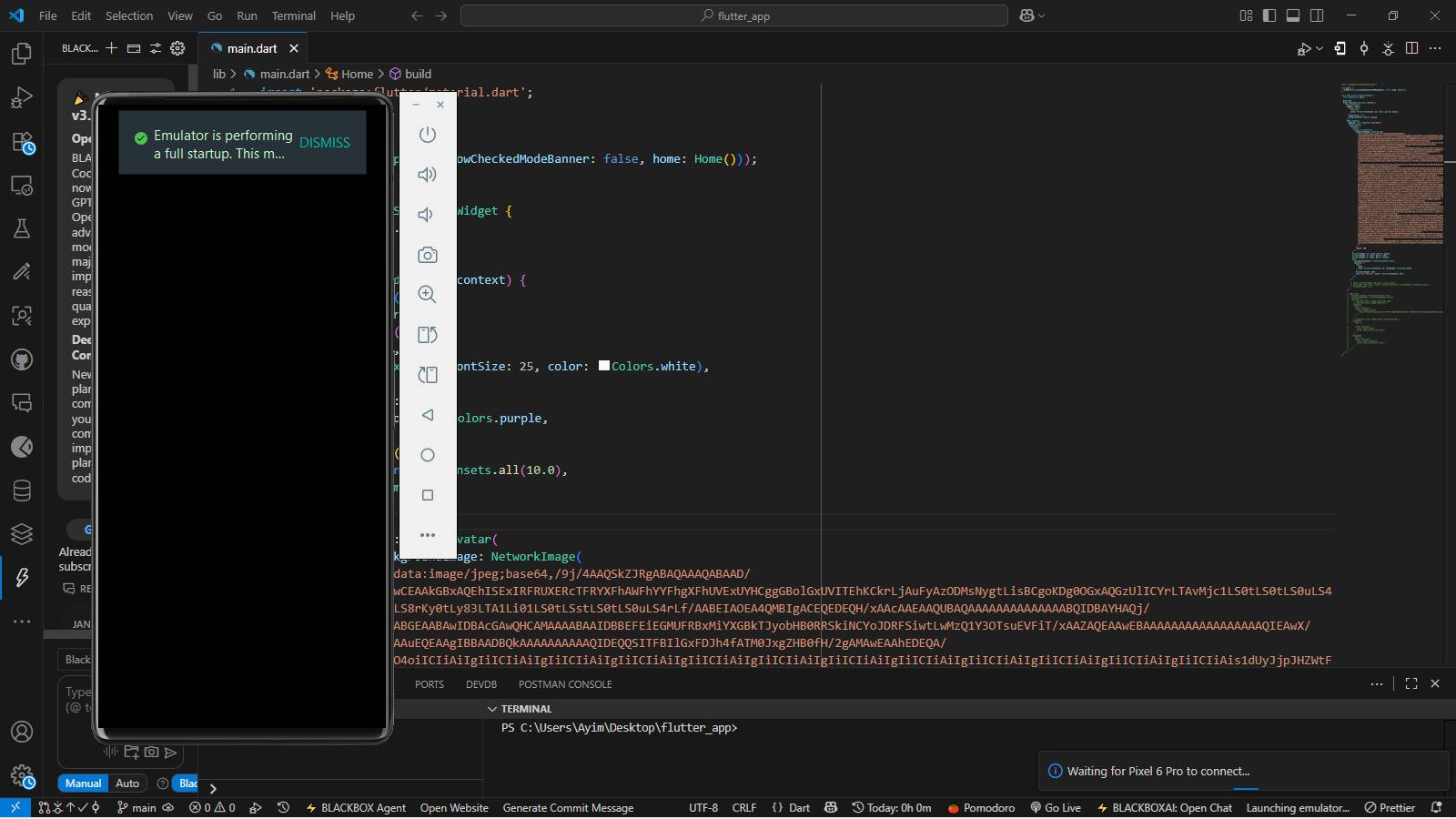
Task: Collapse the TERMINAL section chevron
Action: 492,709
